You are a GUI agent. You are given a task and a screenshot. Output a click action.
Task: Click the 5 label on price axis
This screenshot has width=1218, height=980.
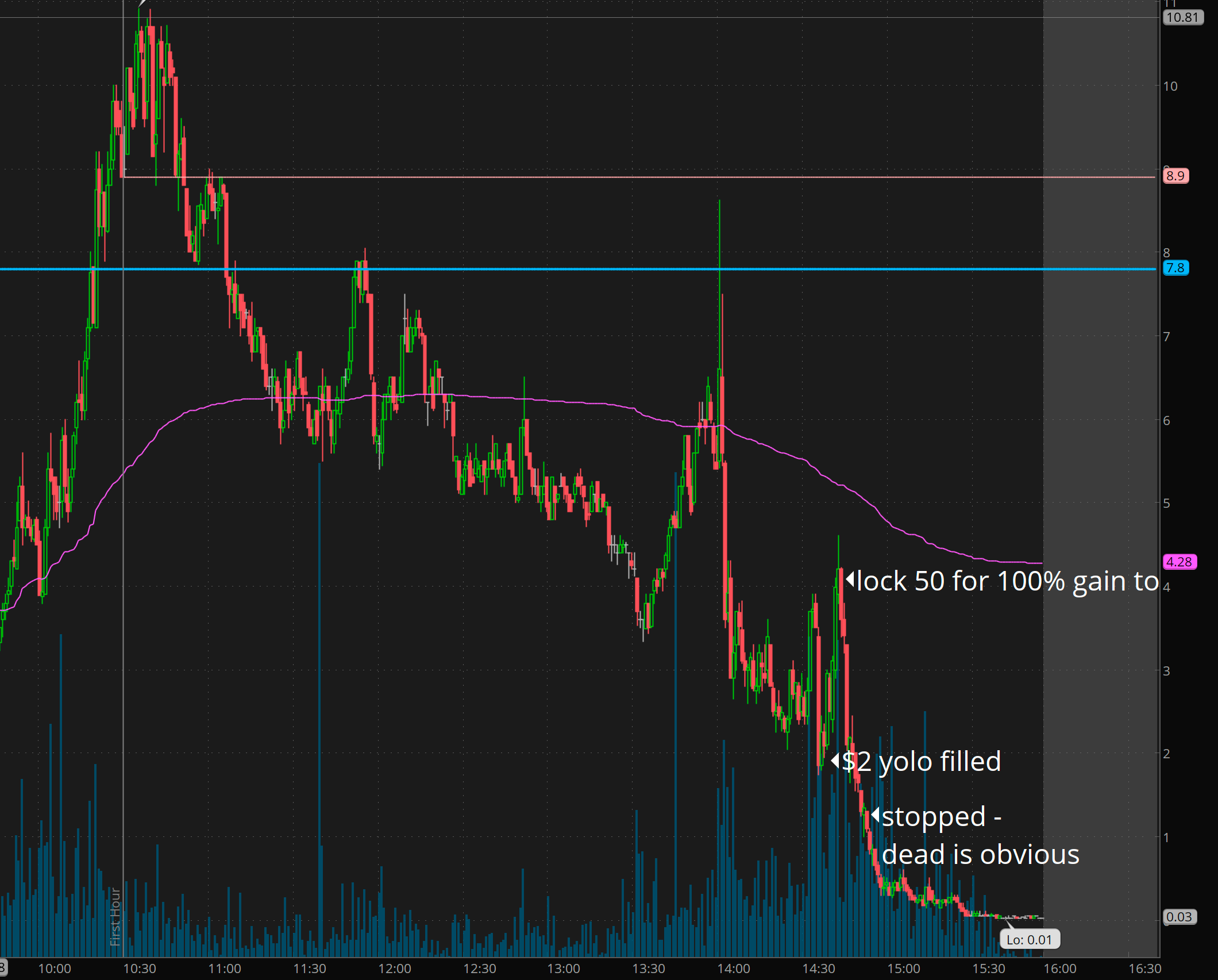[1166, 503]
